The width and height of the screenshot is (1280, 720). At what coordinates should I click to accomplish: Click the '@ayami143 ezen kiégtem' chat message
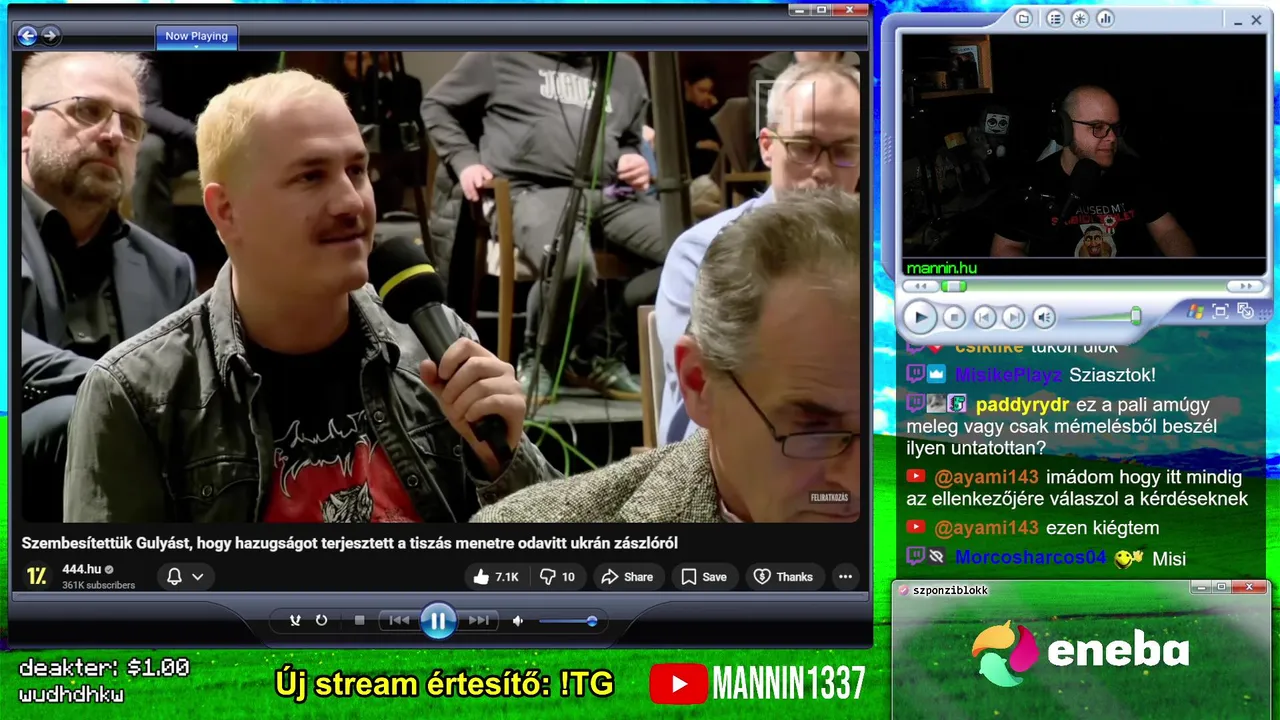pyautogui.click(x=1033, y=528)
